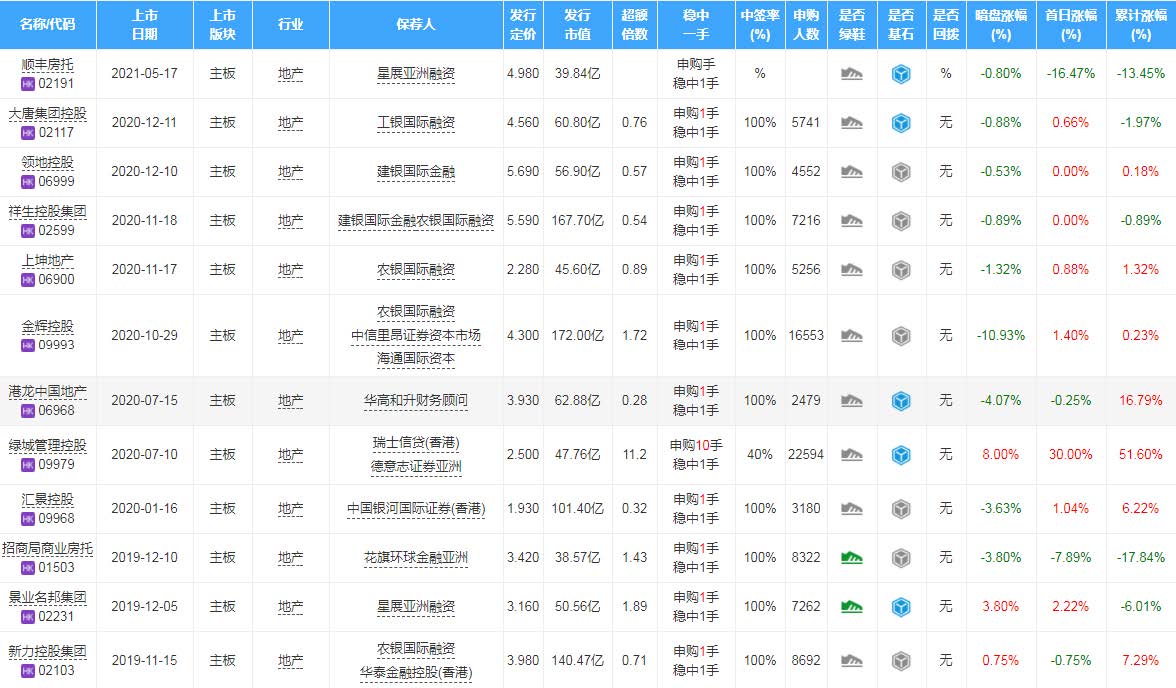Click the 超额倍数 column header
This screenshot has height=688, width=1176.
[x=633, y=25]
